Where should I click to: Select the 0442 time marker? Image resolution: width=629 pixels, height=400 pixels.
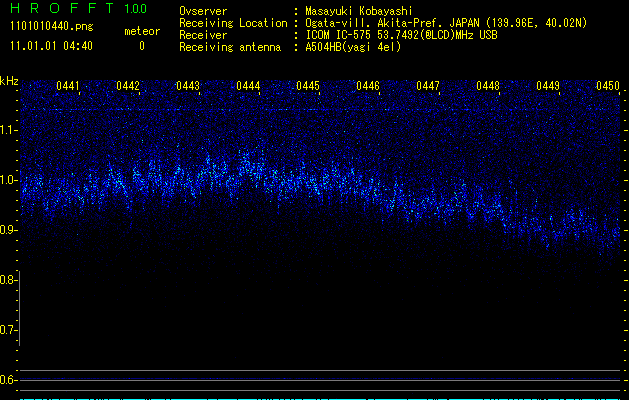pyautogui.click(x=128, y=86)
